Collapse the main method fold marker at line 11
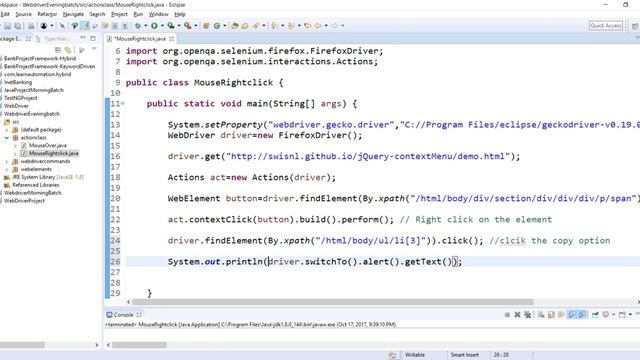Screen dimensions: 640x360 coord(122,104)
